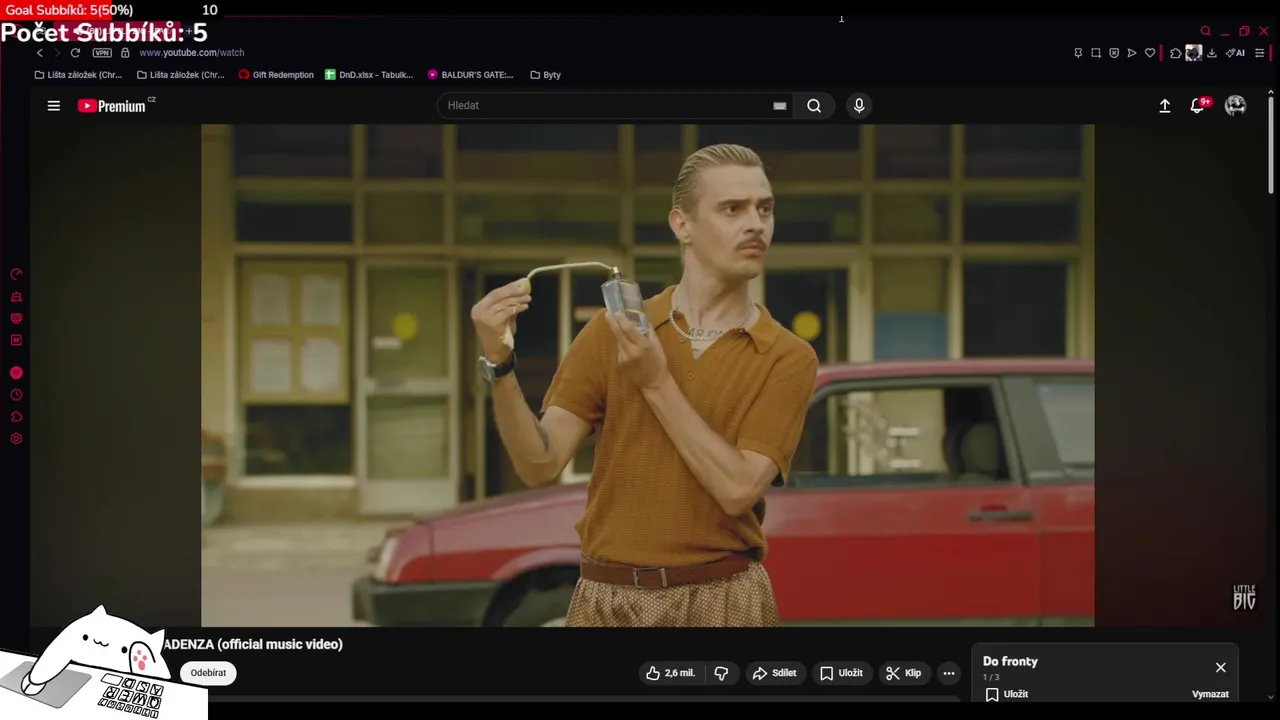Image resolution: width=1280 pixels, height=720 pixels.
Task: Start voice search with microphone icon
Action: tap(859, 105)
